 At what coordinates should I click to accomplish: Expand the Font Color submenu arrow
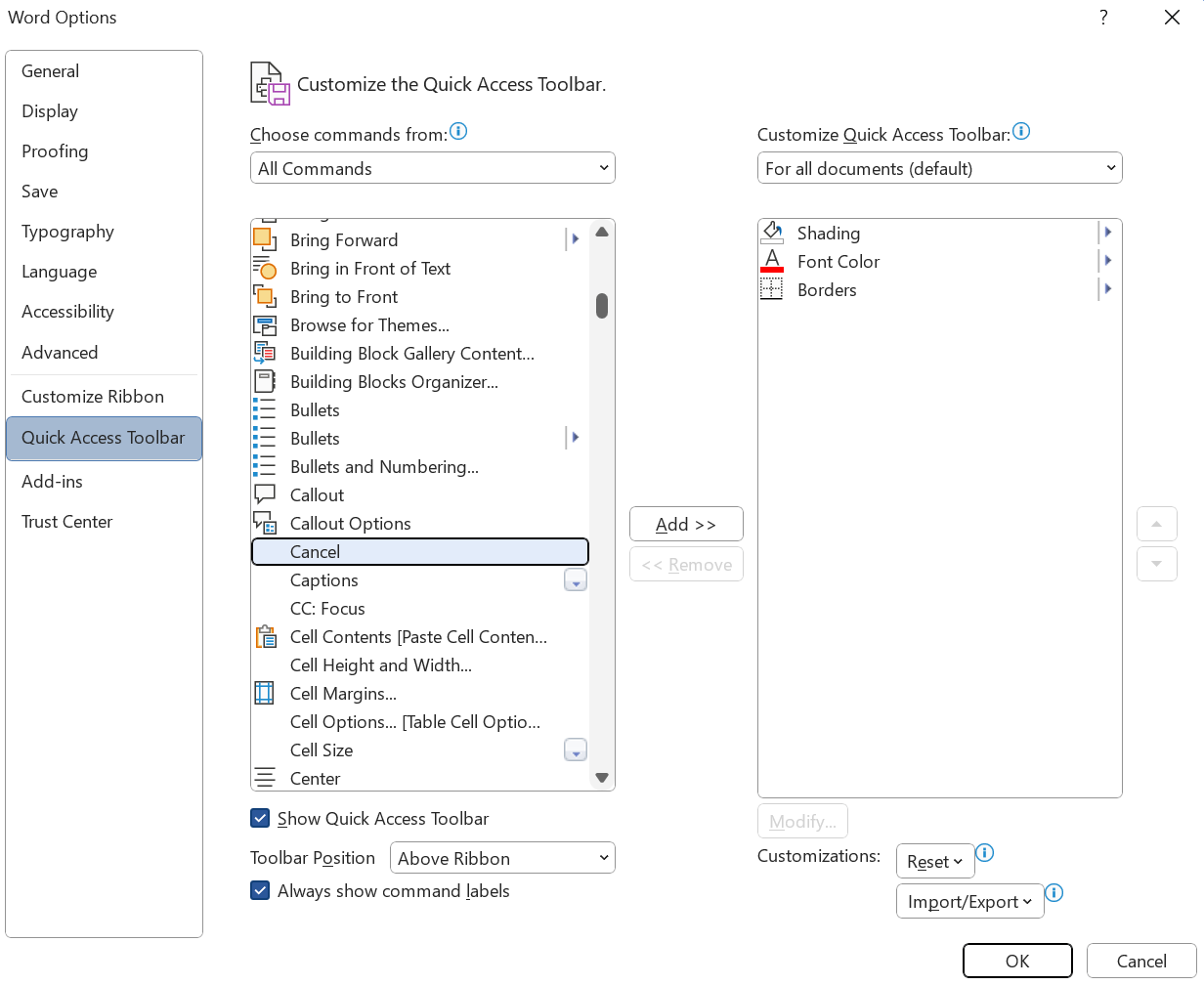point(1107,261)
